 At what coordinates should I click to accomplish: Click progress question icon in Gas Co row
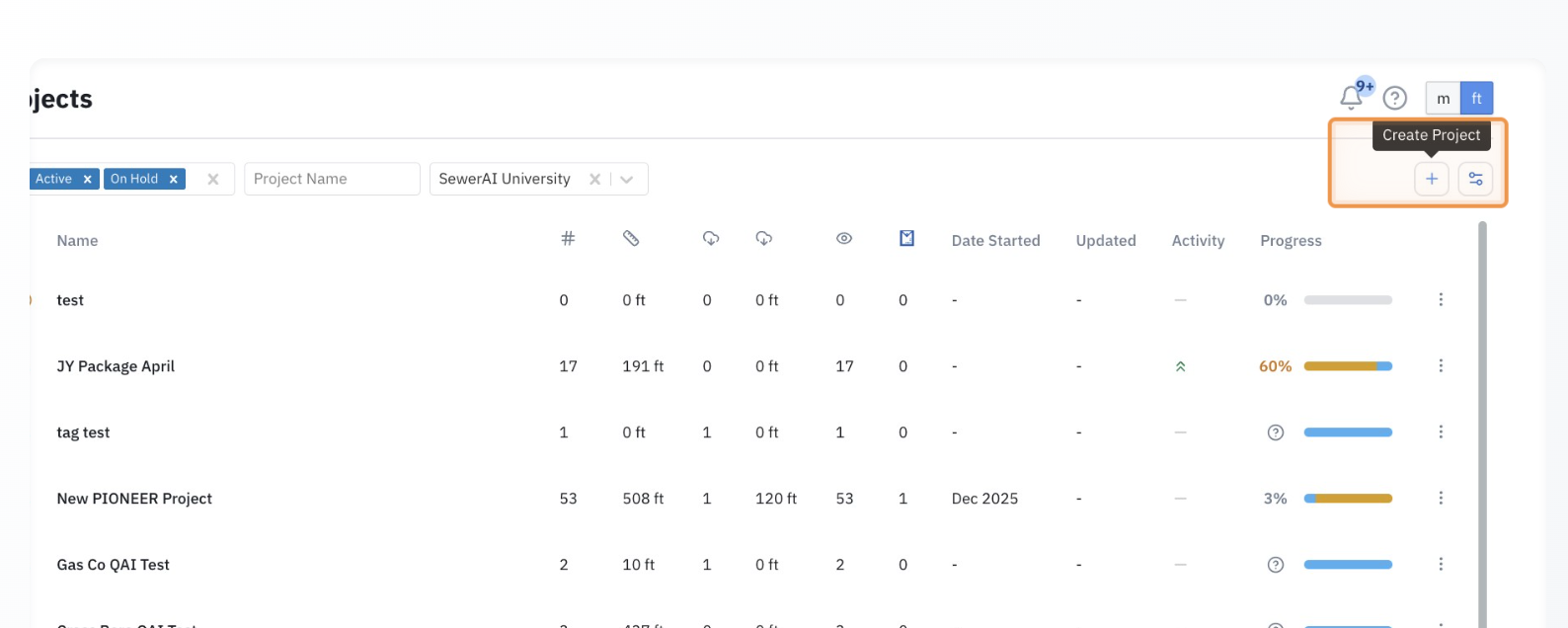coord(1276,565)
